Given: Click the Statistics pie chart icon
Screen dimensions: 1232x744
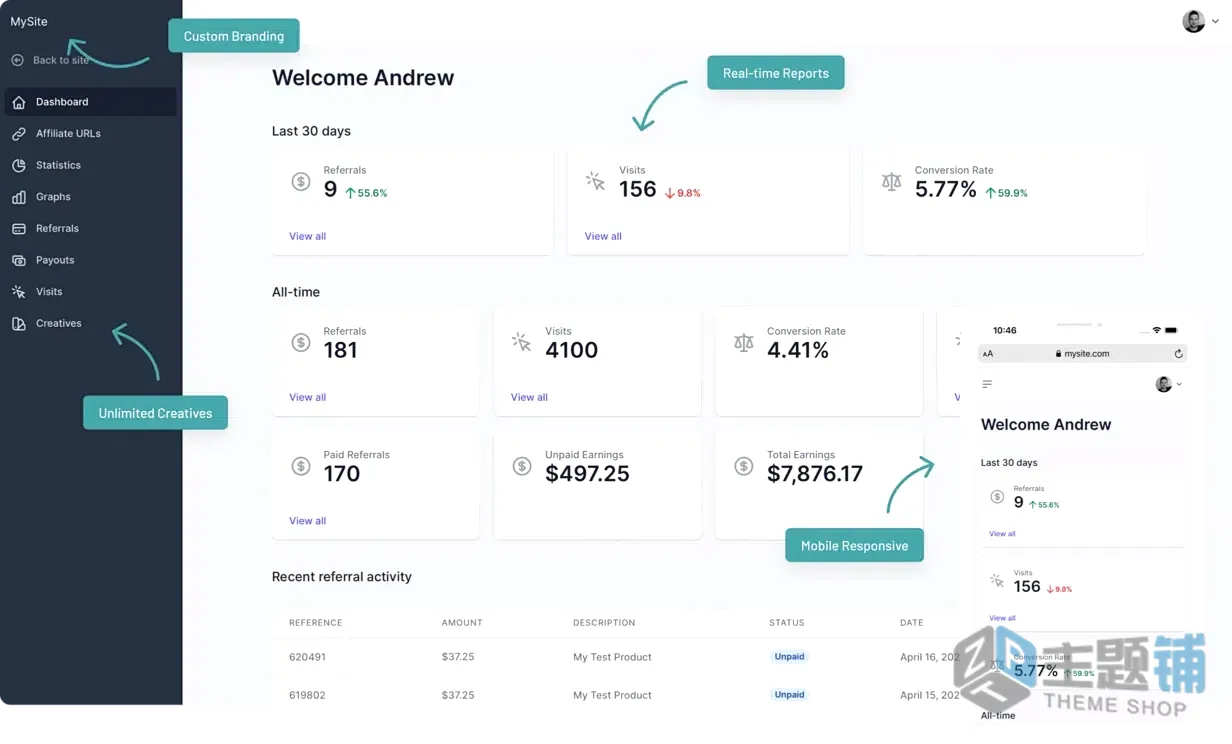Looking at the screenshot, I should 19,165.
